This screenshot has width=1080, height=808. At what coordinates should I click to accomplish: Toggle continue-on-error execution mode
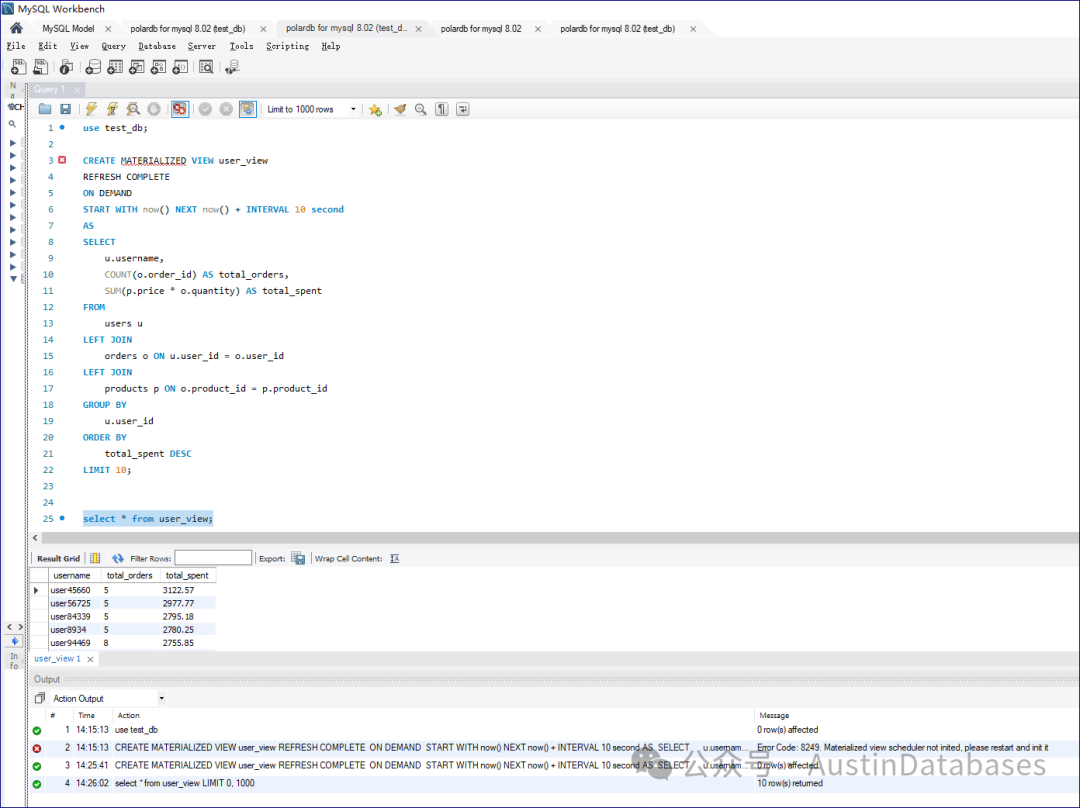(180, 109)
